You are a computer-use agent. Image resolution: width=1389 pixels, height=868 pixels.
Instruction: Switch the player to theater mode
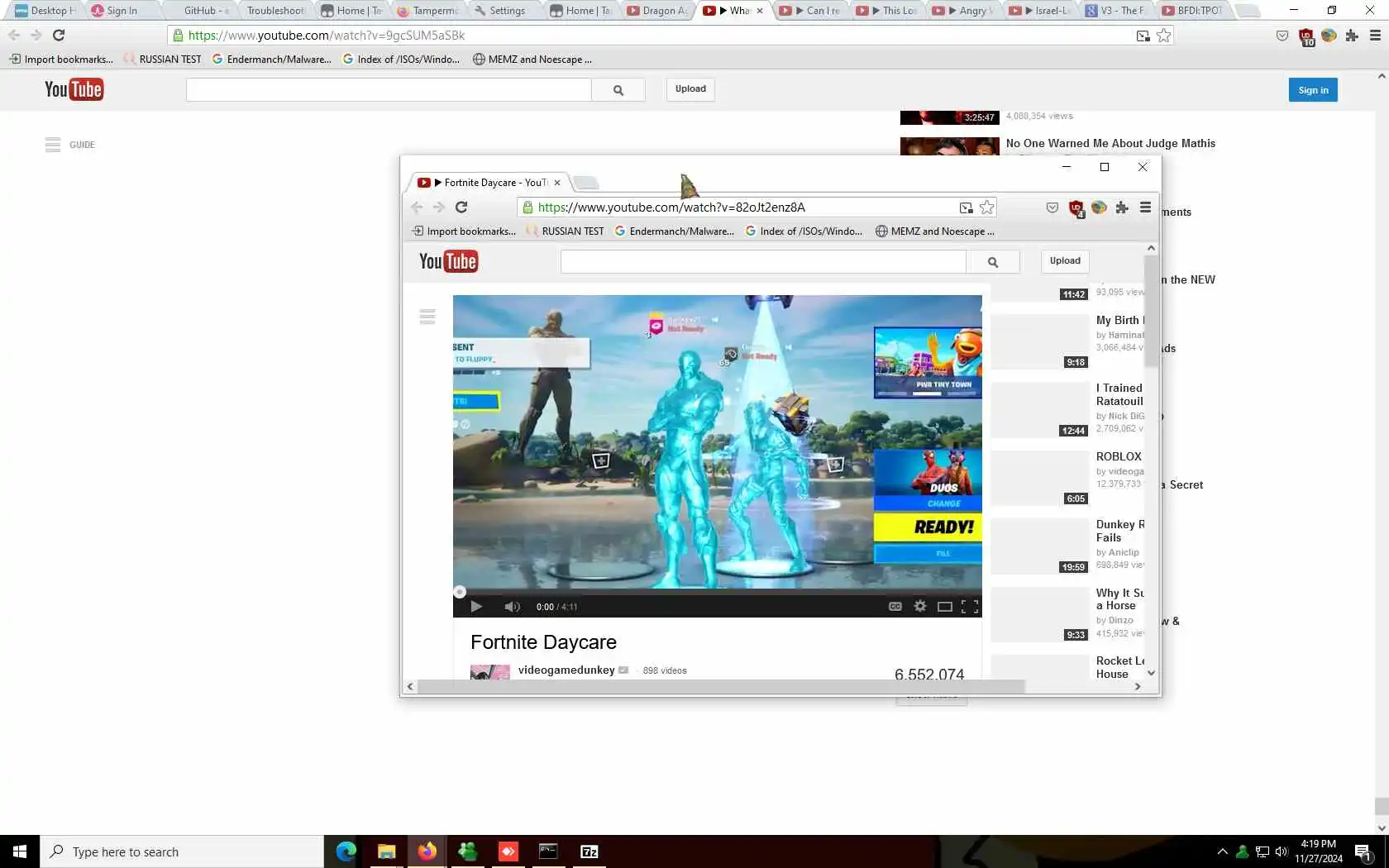944,607
